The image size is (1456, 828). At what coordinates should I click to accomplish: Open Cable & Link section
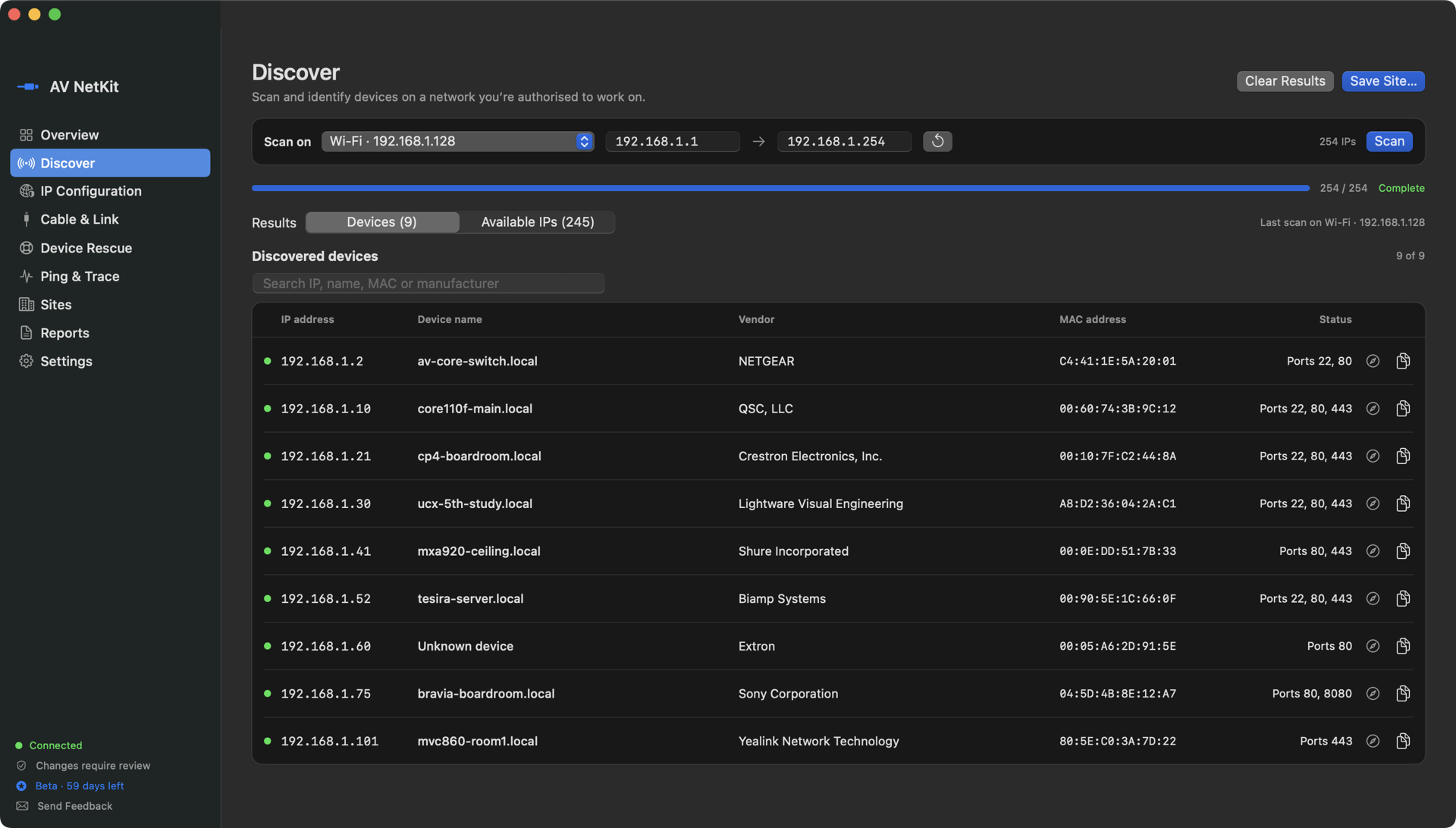click(x=110, y=219)
